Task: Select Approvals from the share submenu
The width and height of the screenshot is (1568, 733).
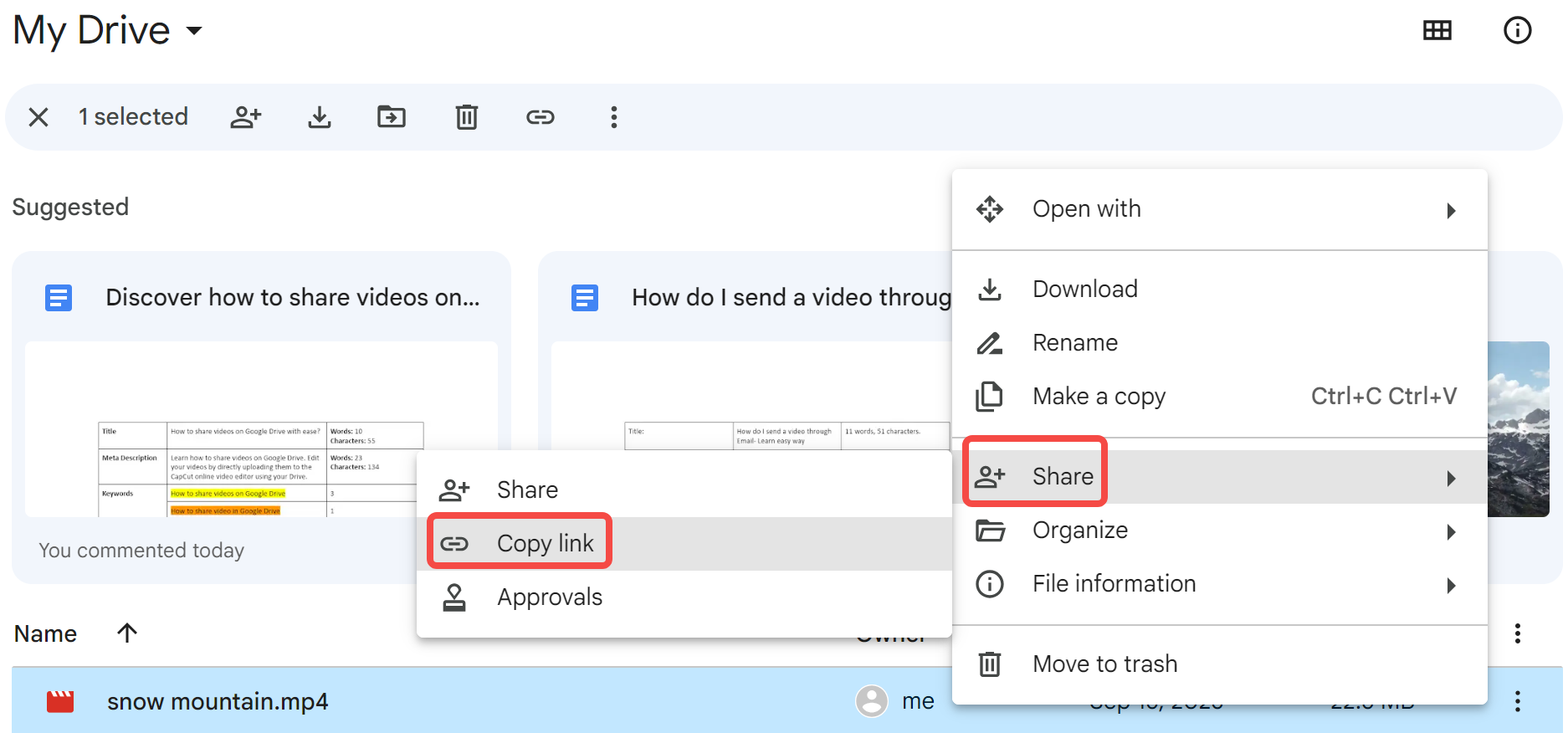Action: click(549, 597)
